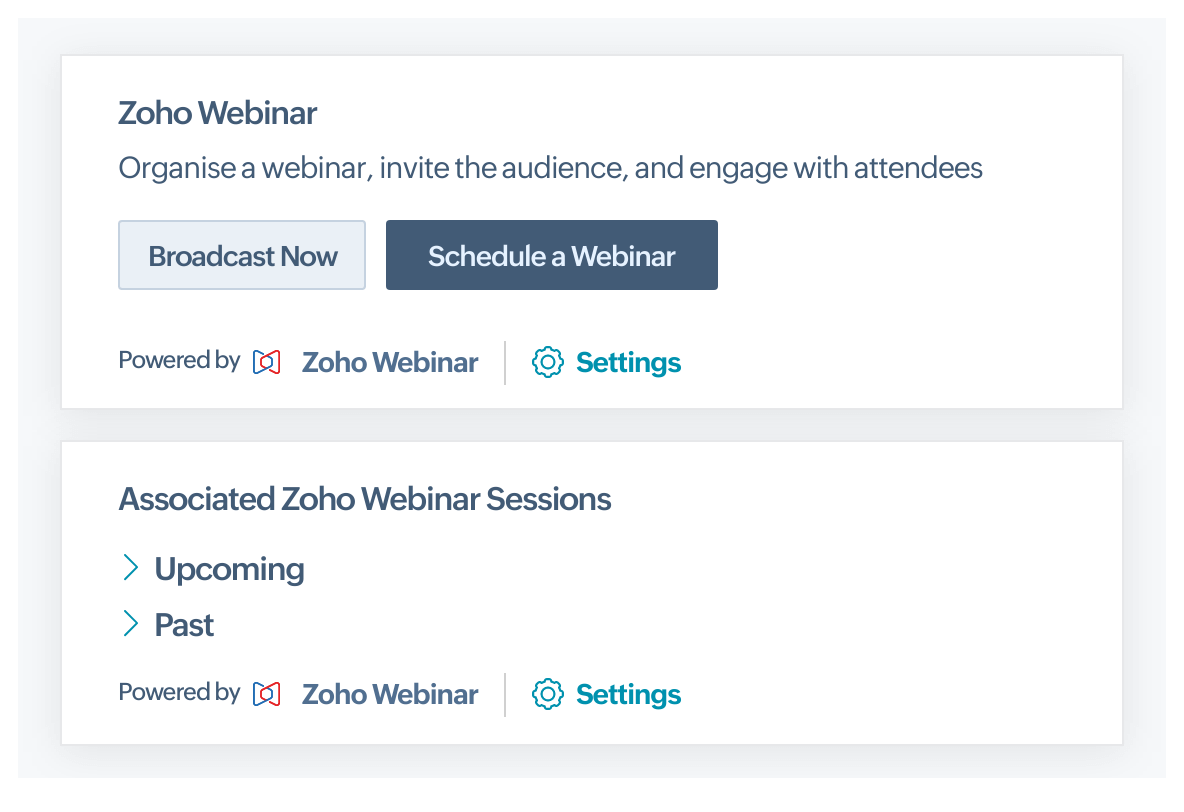Click the chevron beside Past
1184x812 pixels.
point(131,624)
